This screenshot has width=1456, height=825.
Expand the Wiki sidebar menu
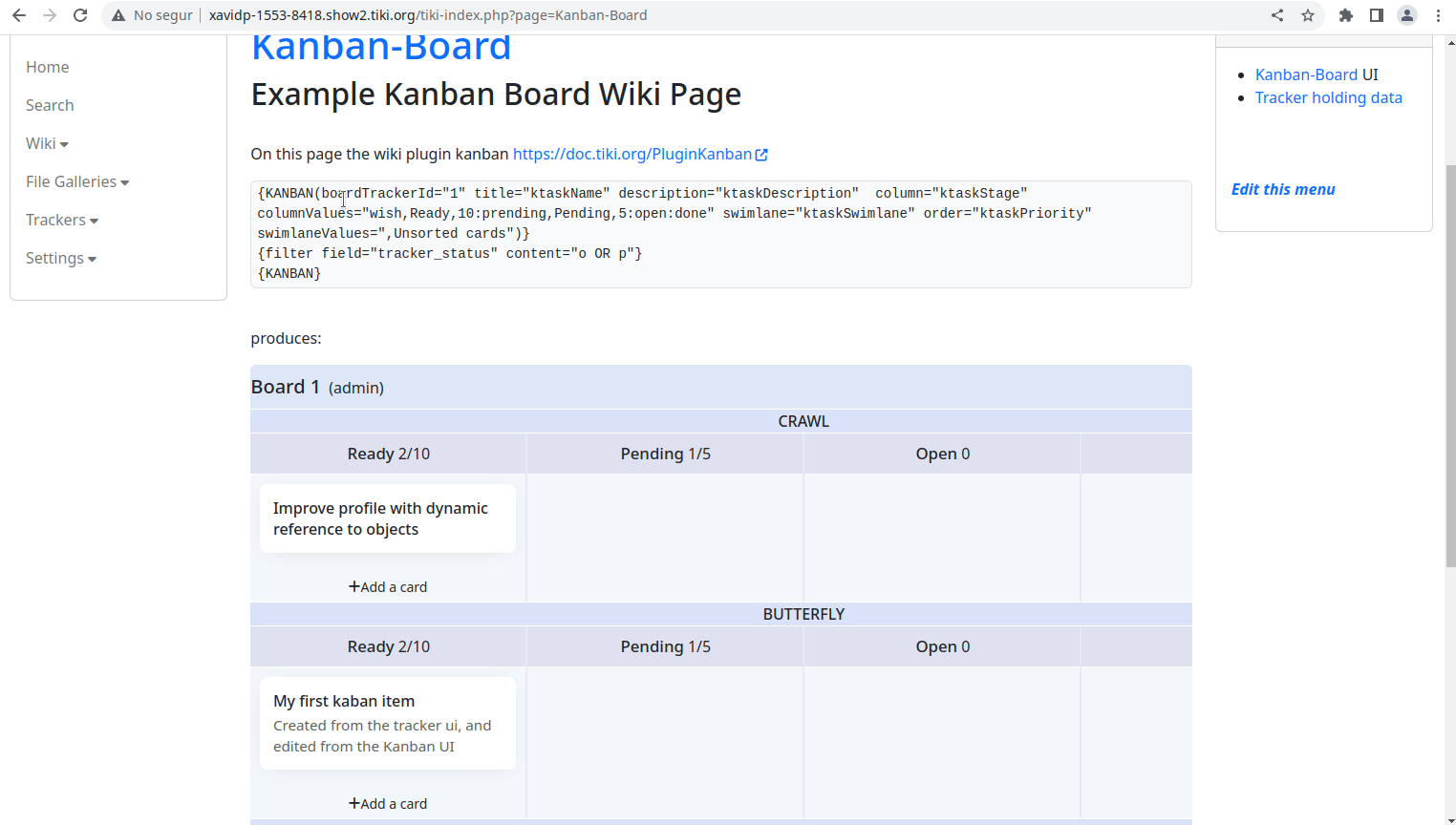click(x=47, y=143)
